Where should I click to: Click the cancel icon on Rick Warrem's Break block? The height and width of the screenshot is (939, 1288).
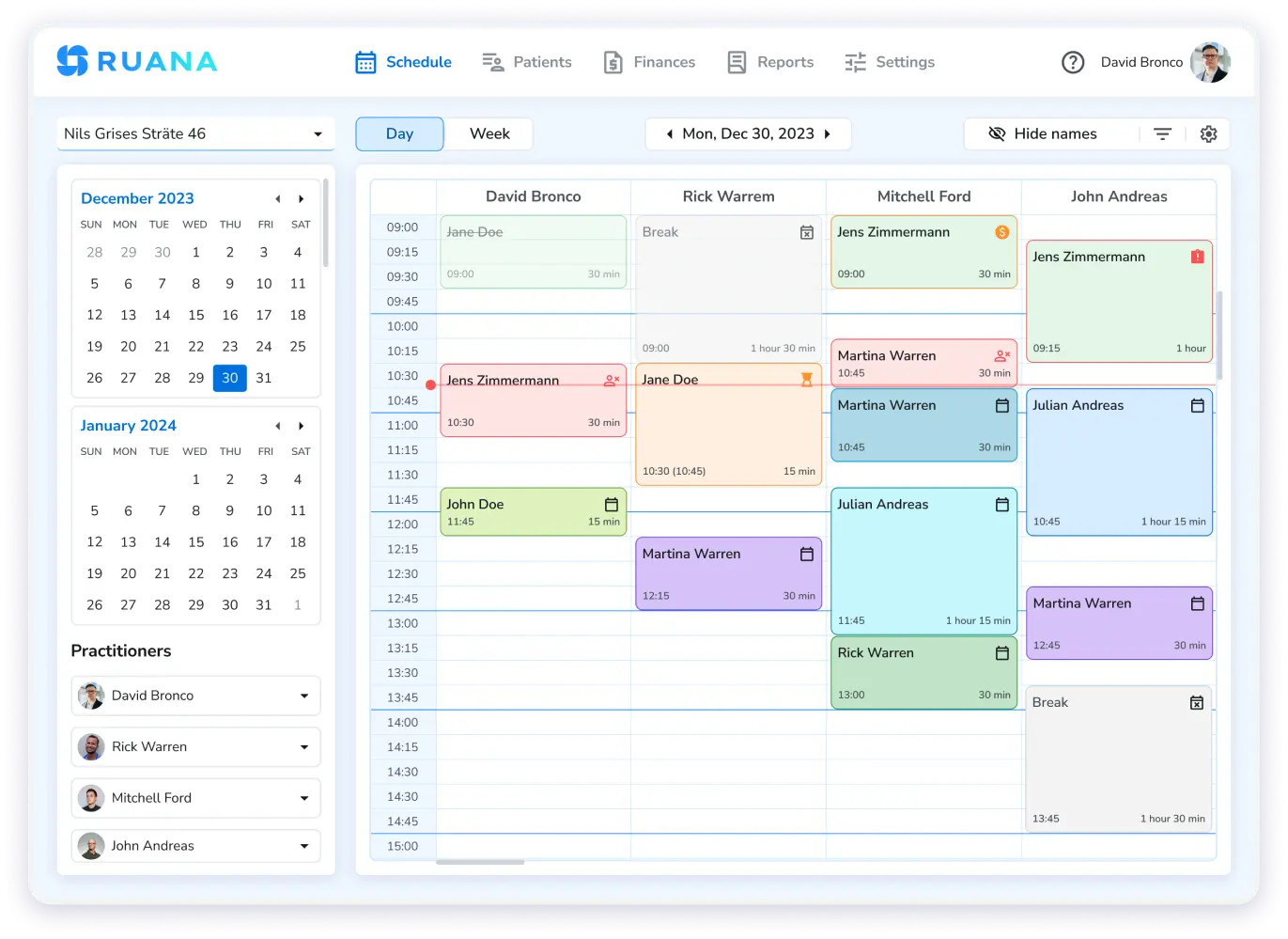pos(807,231)
